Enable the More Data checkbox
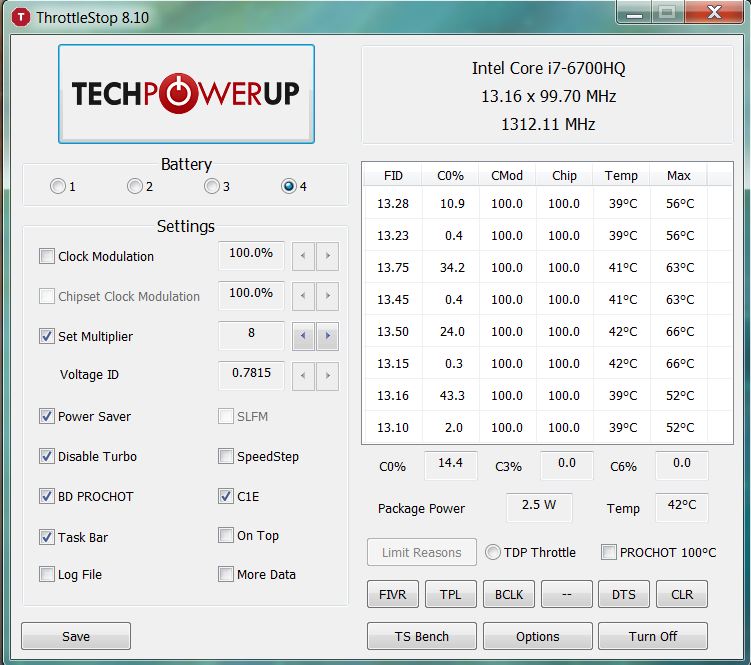 click(x=226, y=574)
